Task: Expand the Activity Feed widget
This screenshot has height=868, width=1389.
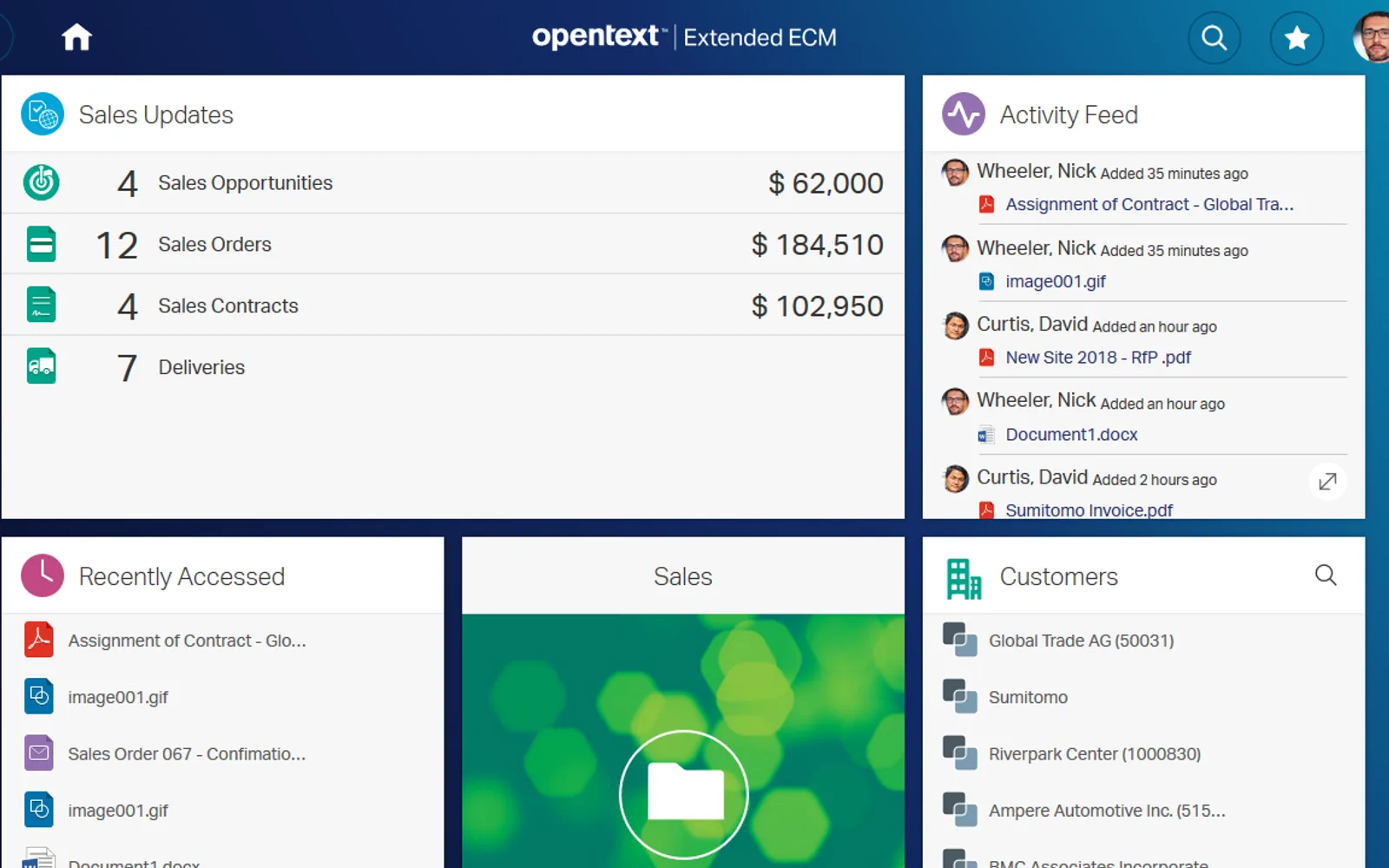Action: [1327, 481]
